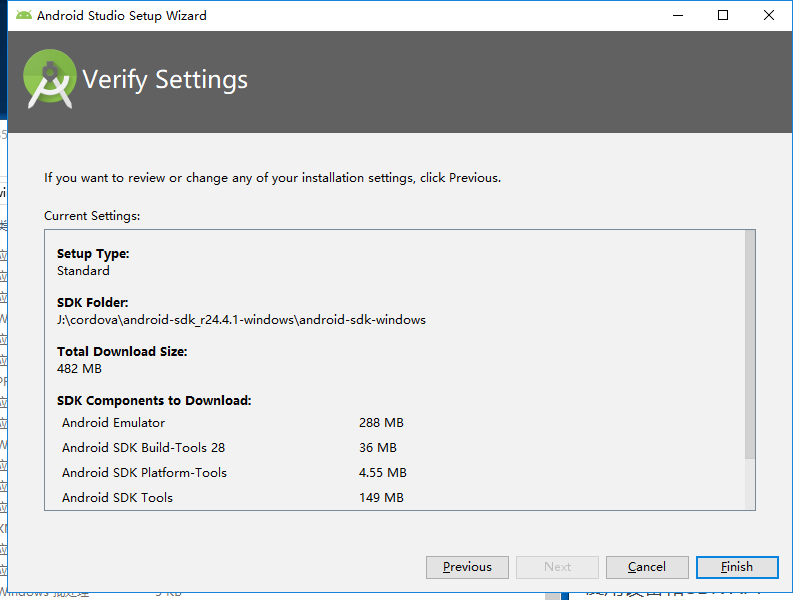The height and width of the screenshot is (600, 800).
Task: Click the Standard setup type value
Action: click(x=83, y=271)
